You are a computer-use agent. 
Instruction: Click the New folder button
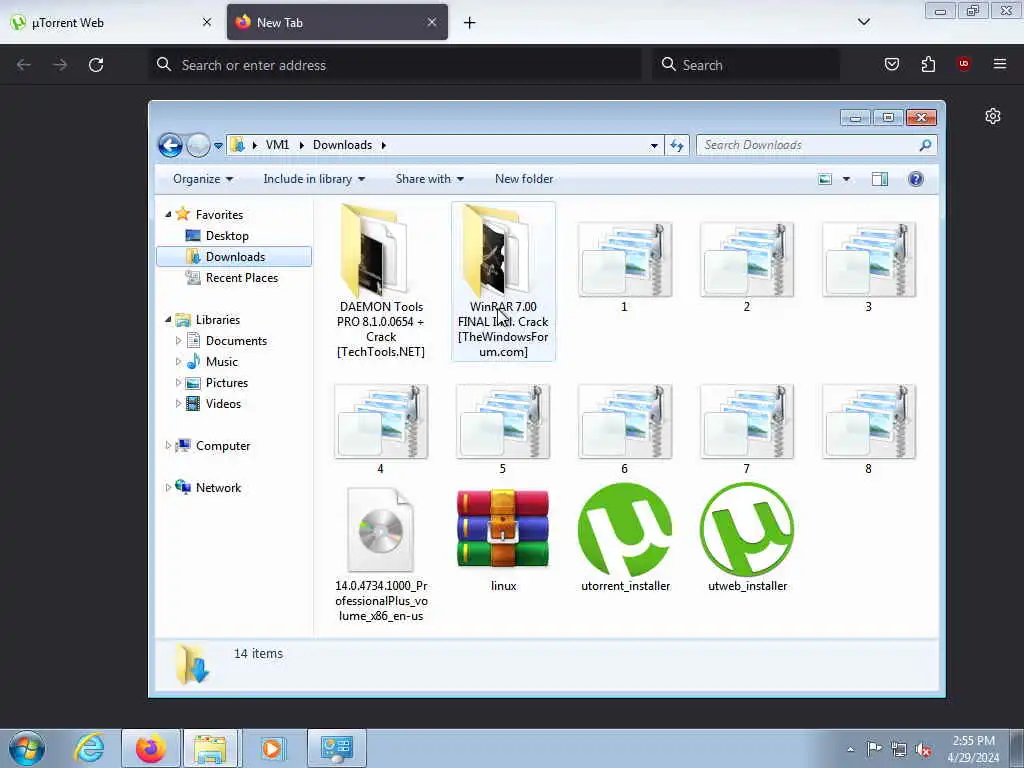click(x=524, y=179)
